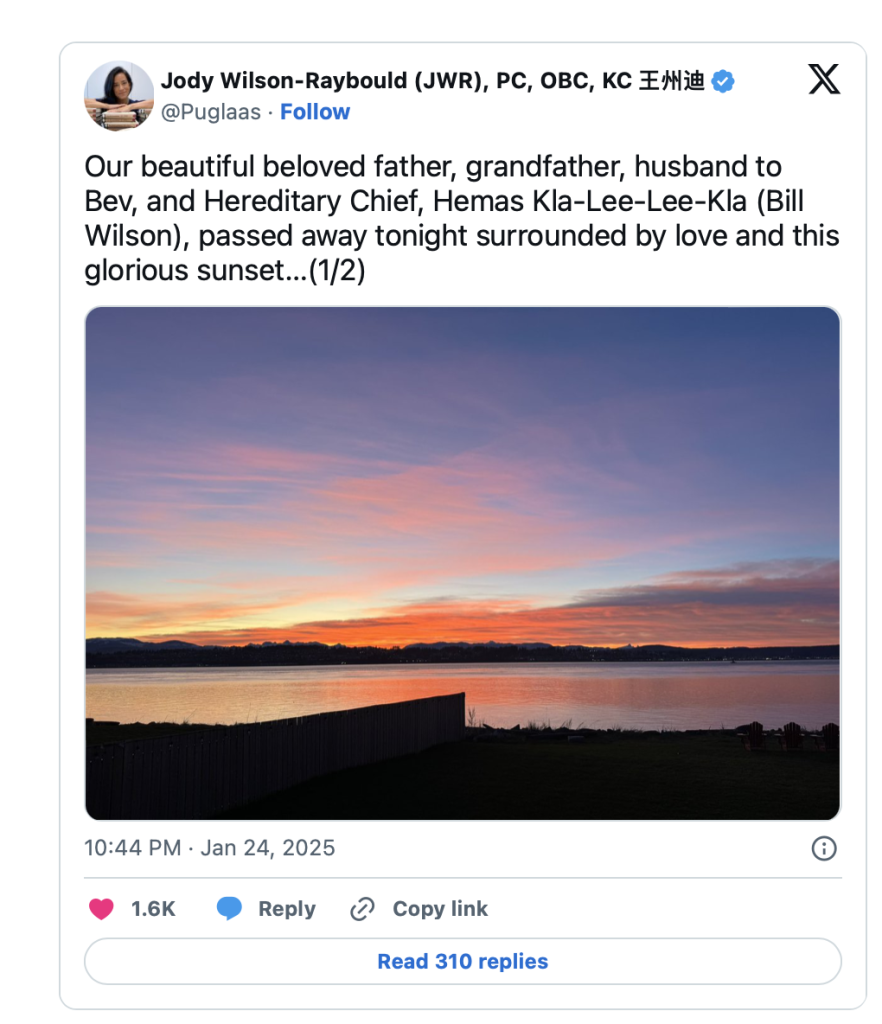Click the 10:44 PM post time

click(x=132, y=849)
